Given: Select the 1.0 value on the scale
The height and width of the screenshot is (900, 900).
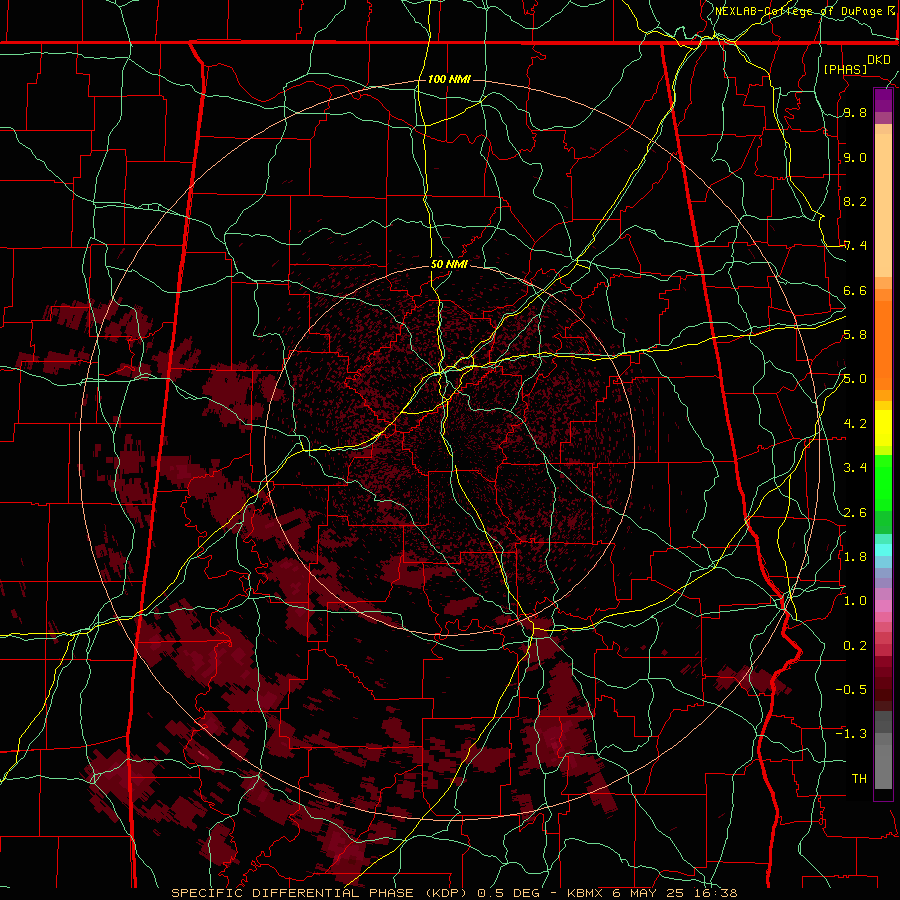Looking at the screenshot, I should pos(855,601).
